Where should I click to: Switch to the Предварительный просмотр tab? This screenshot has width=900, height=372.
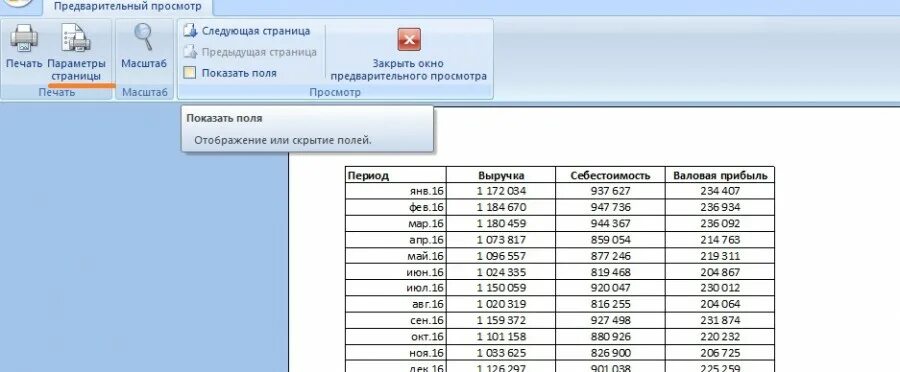click(128, 7)
